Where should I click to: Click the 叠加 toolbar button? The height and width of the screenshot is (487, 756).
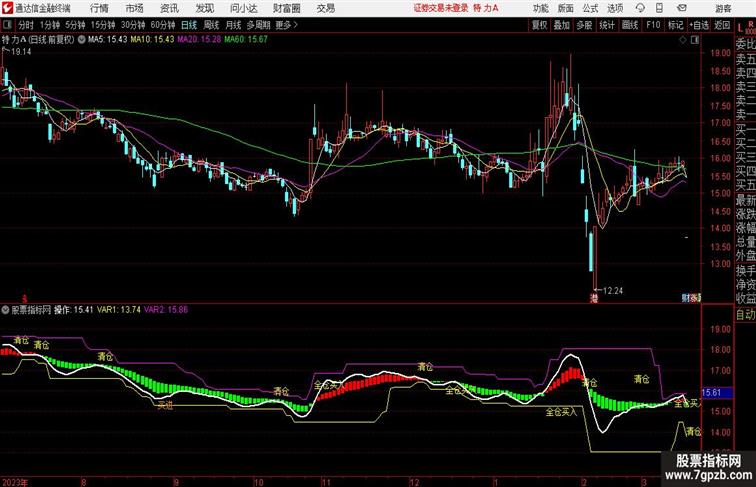click(x=562, y=25)
